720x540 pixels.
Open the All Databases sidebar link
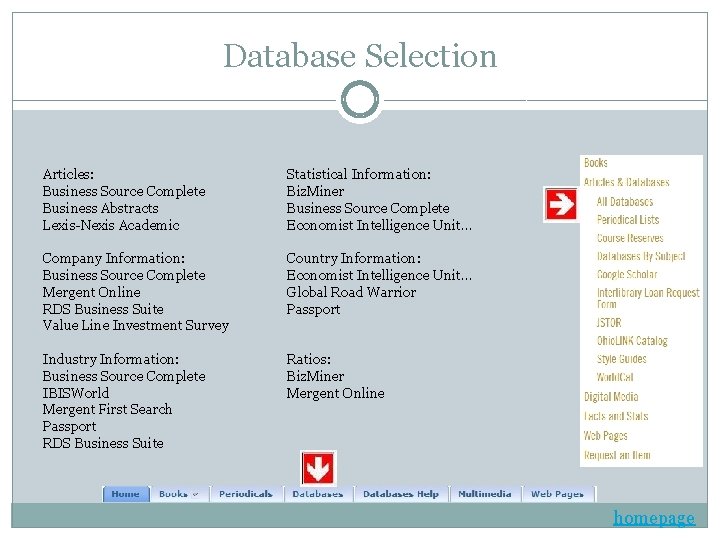click(x=624, y=202)
